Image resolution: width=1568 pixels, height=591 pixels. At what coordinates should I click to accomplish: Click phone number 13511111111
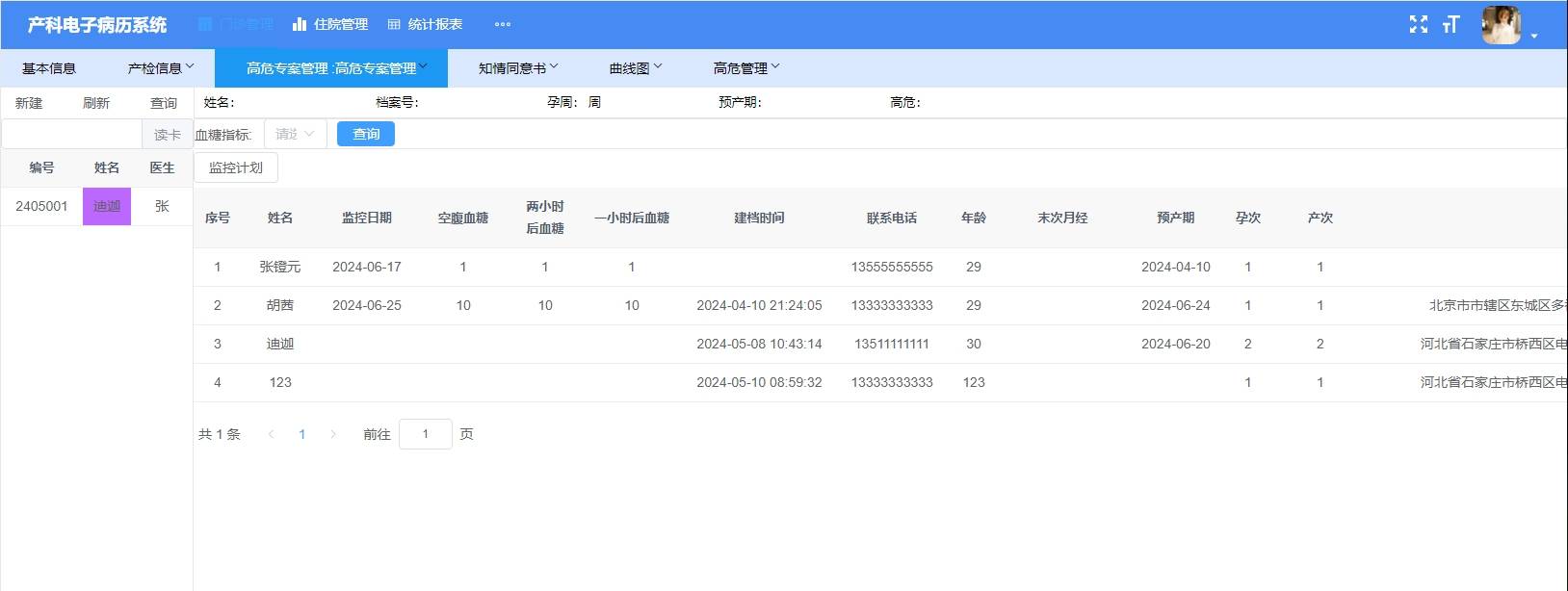tap(892, 344)
